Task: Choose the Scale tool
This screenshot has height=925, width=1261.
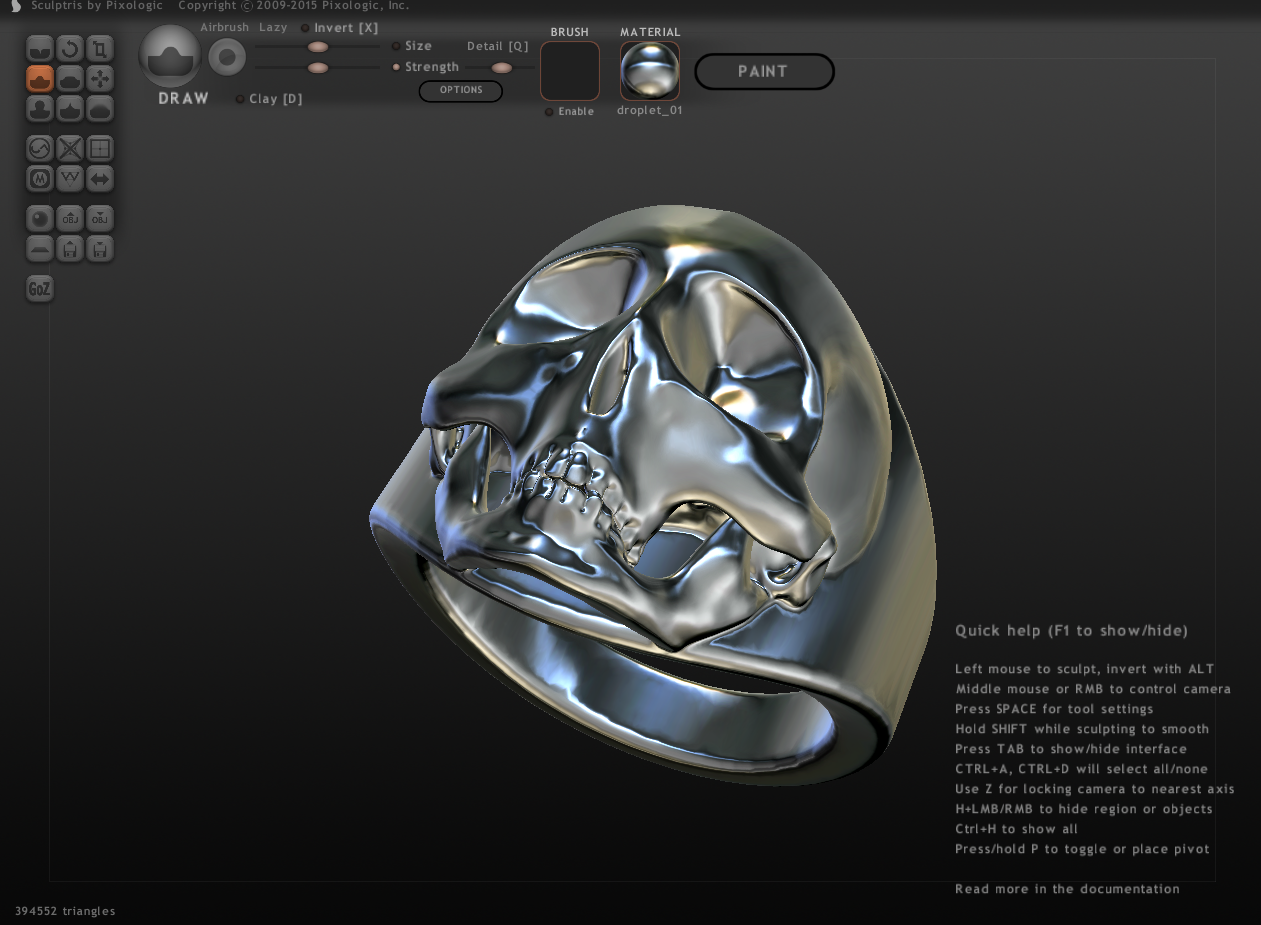Action: 99,48
